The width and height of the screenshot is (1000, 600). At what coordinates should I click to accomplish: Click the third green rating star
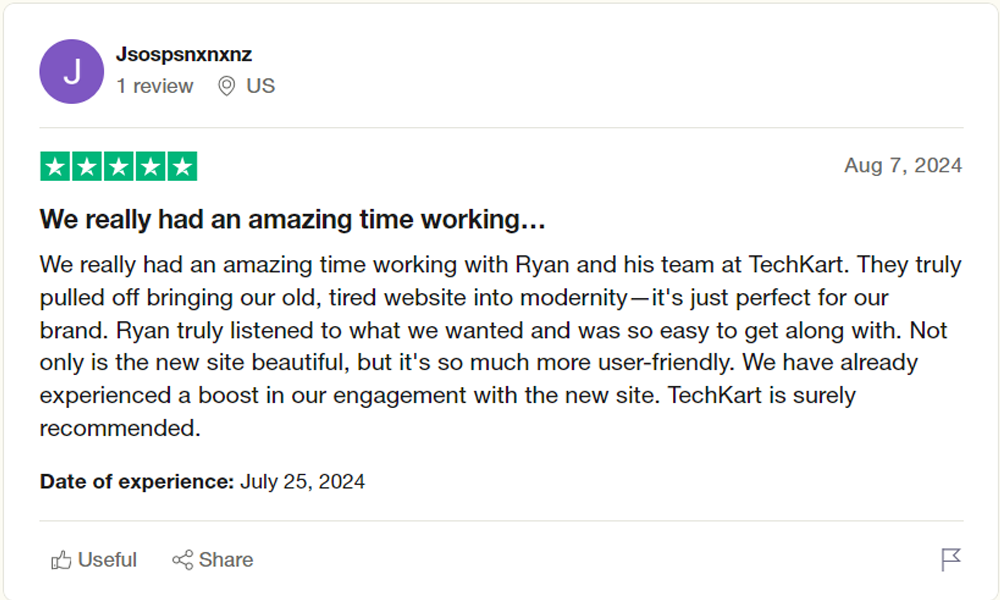pos(118,167)
